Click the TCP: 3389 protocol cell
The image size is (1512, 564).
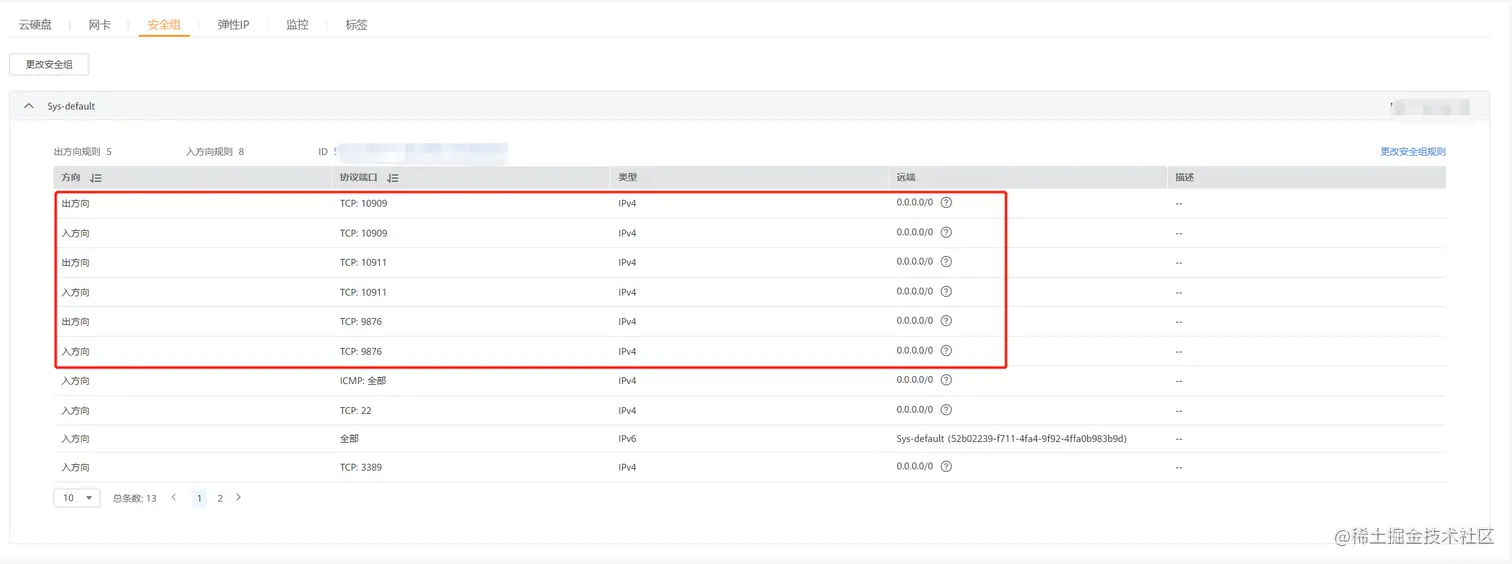point(361,467)
